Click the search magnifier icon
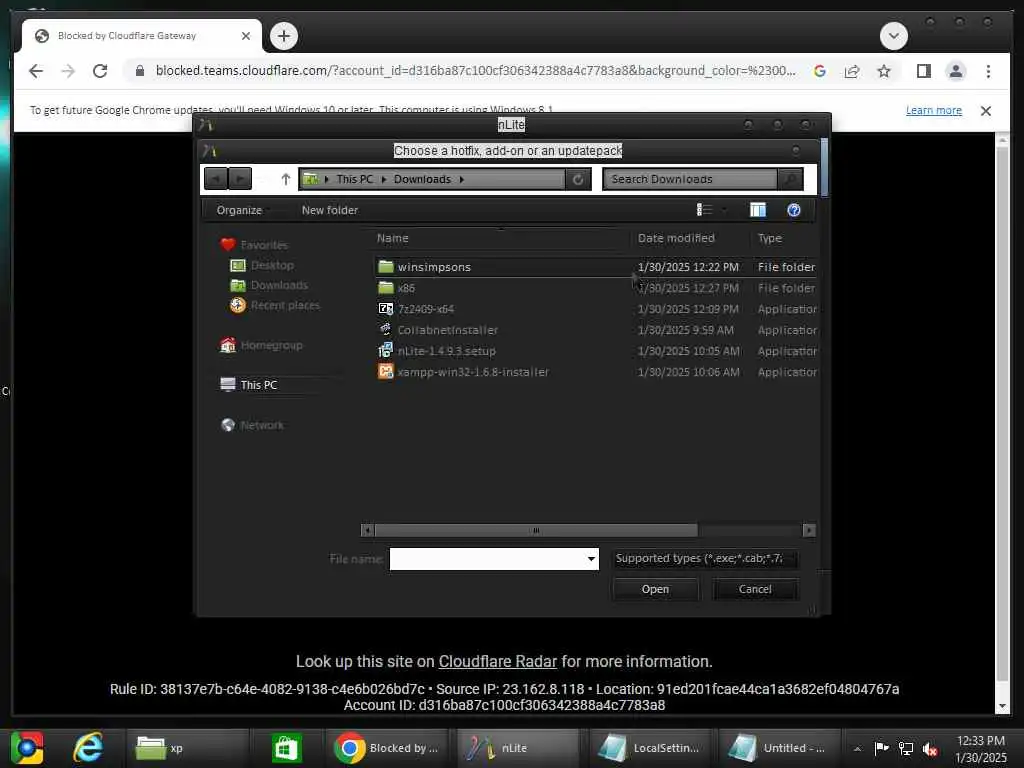The image size is (1024, 768). coord(790,179)
